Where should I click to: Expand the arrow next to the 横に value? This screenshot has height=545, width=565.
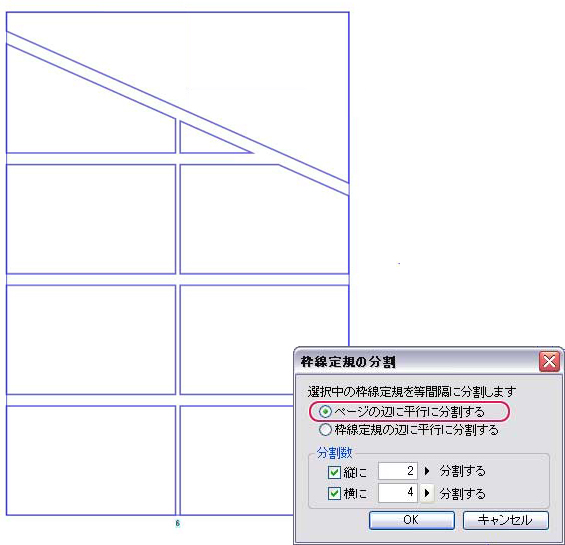pos(427,492)
